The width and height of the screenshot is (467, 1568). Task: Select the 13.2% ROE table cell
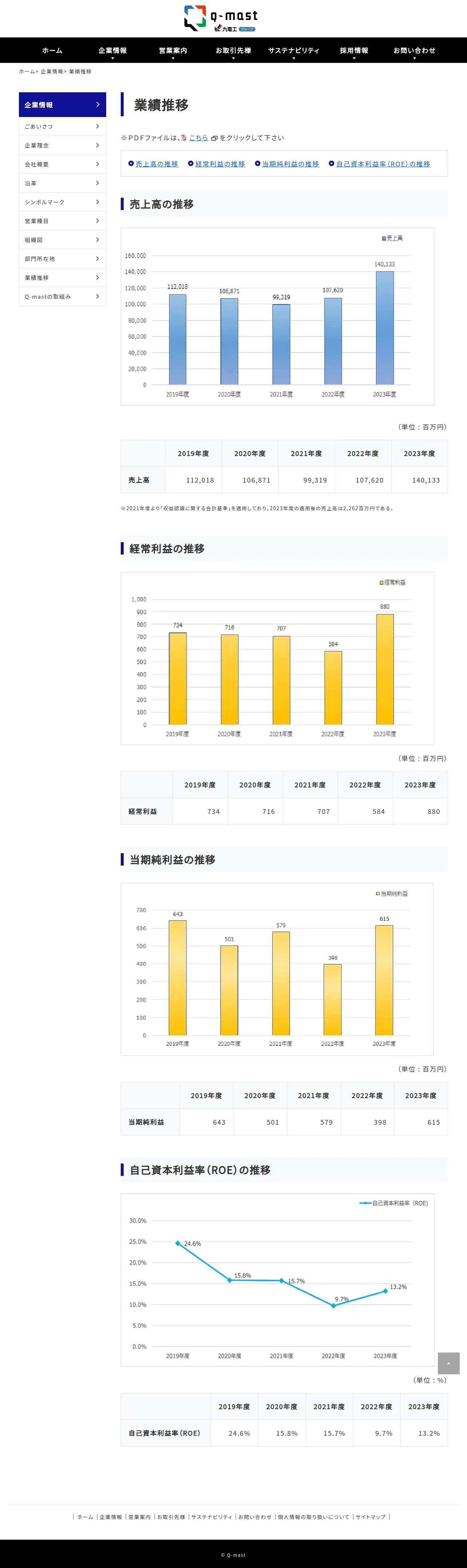(424, 1434)
